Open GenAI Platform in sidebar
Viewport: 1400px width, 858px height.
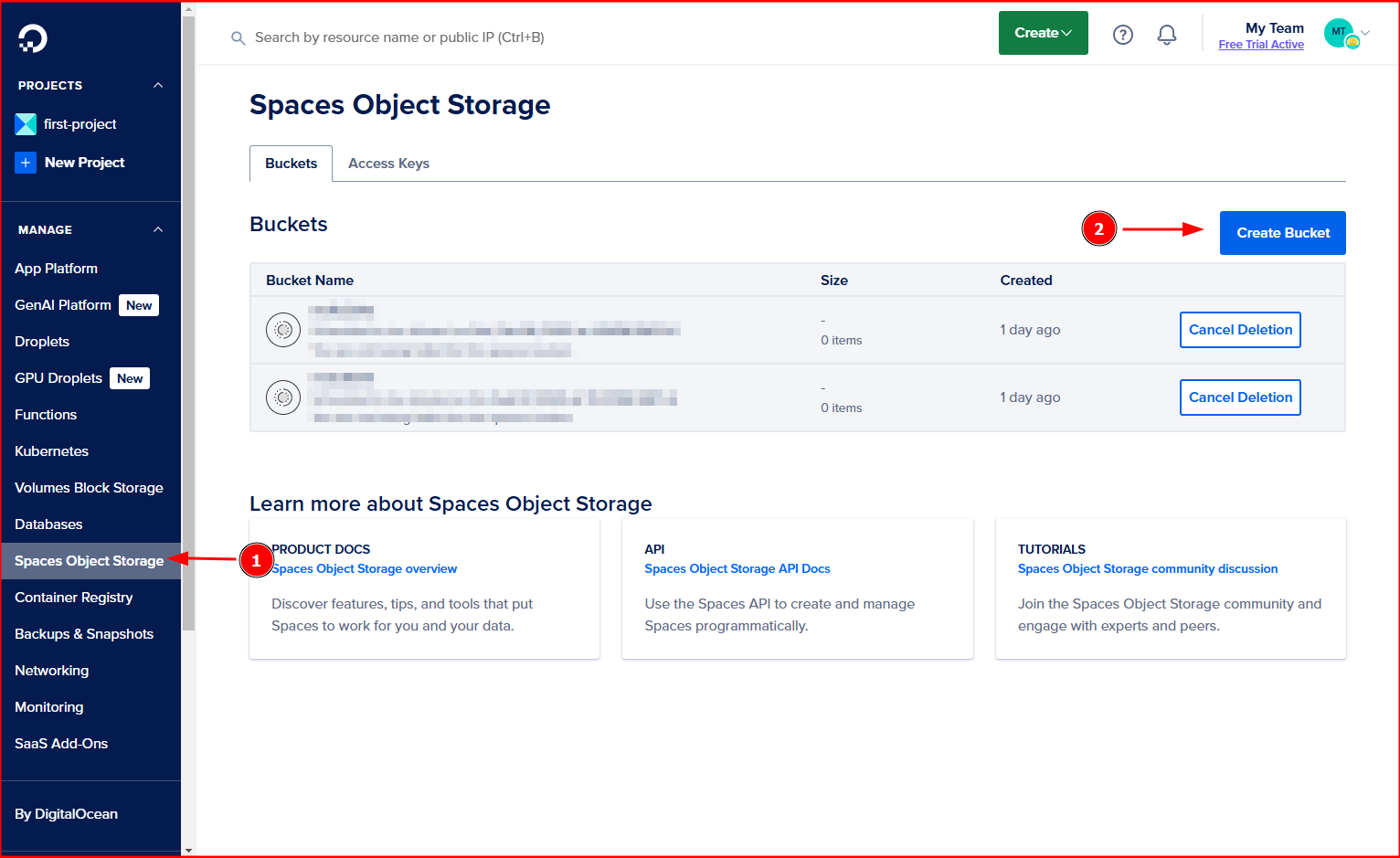63,305
